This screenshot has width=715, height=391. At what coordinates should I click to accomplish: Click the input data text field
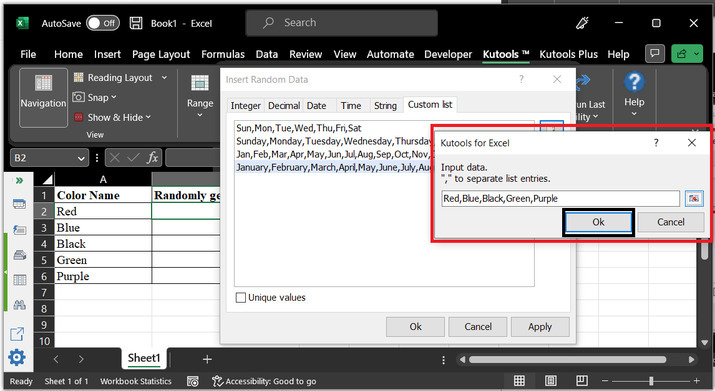(560, 198)
